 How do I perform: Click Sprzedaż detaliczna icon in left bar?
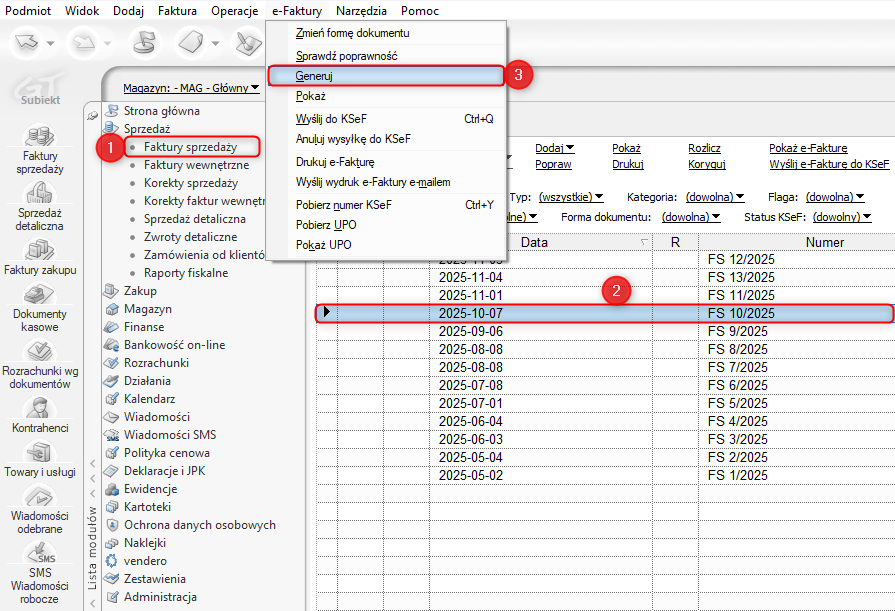tap(40, 192)
